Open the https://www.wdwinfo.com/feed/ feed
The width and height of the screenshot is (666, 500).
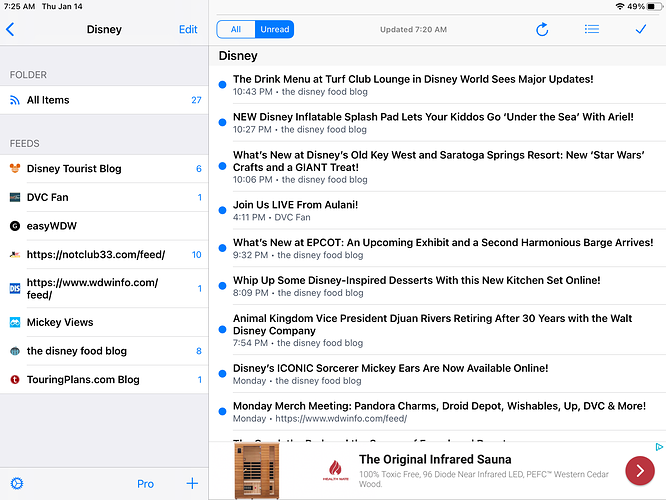[x=104, y=288]
